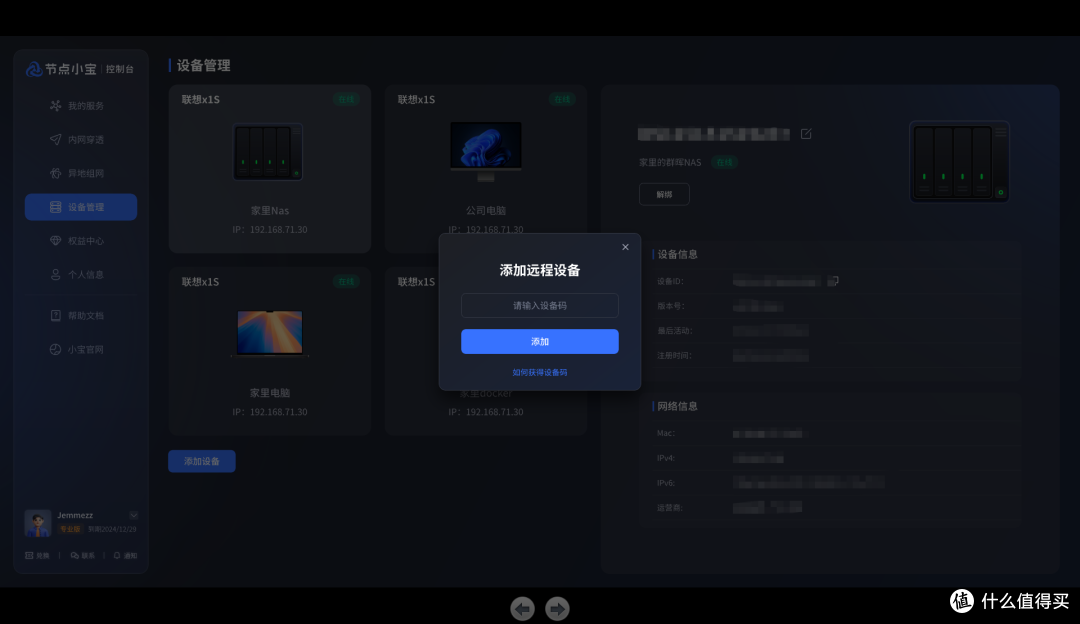Click the 公司电脑 device name text

pos(486,210)
